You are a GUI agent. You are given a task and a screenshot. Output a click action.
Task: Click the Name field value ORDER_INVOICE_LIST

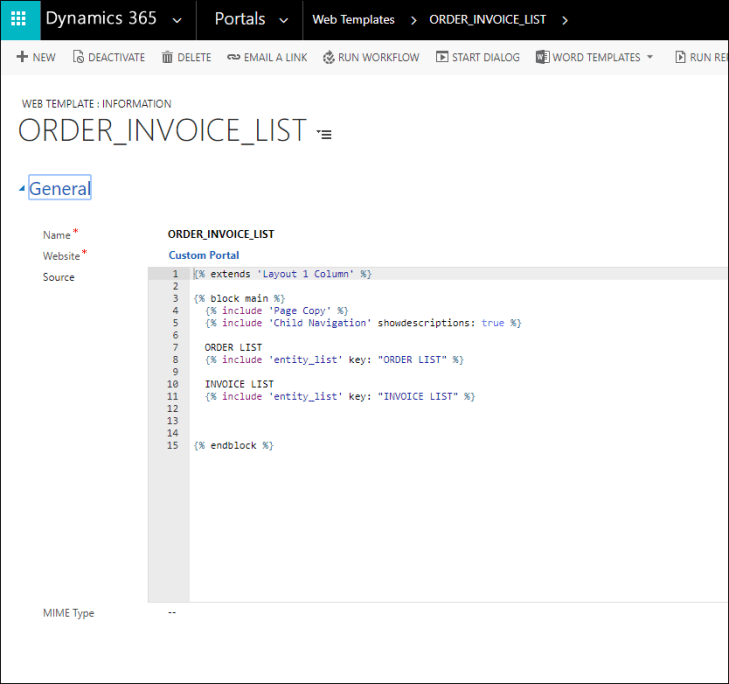tap(221, 234)
